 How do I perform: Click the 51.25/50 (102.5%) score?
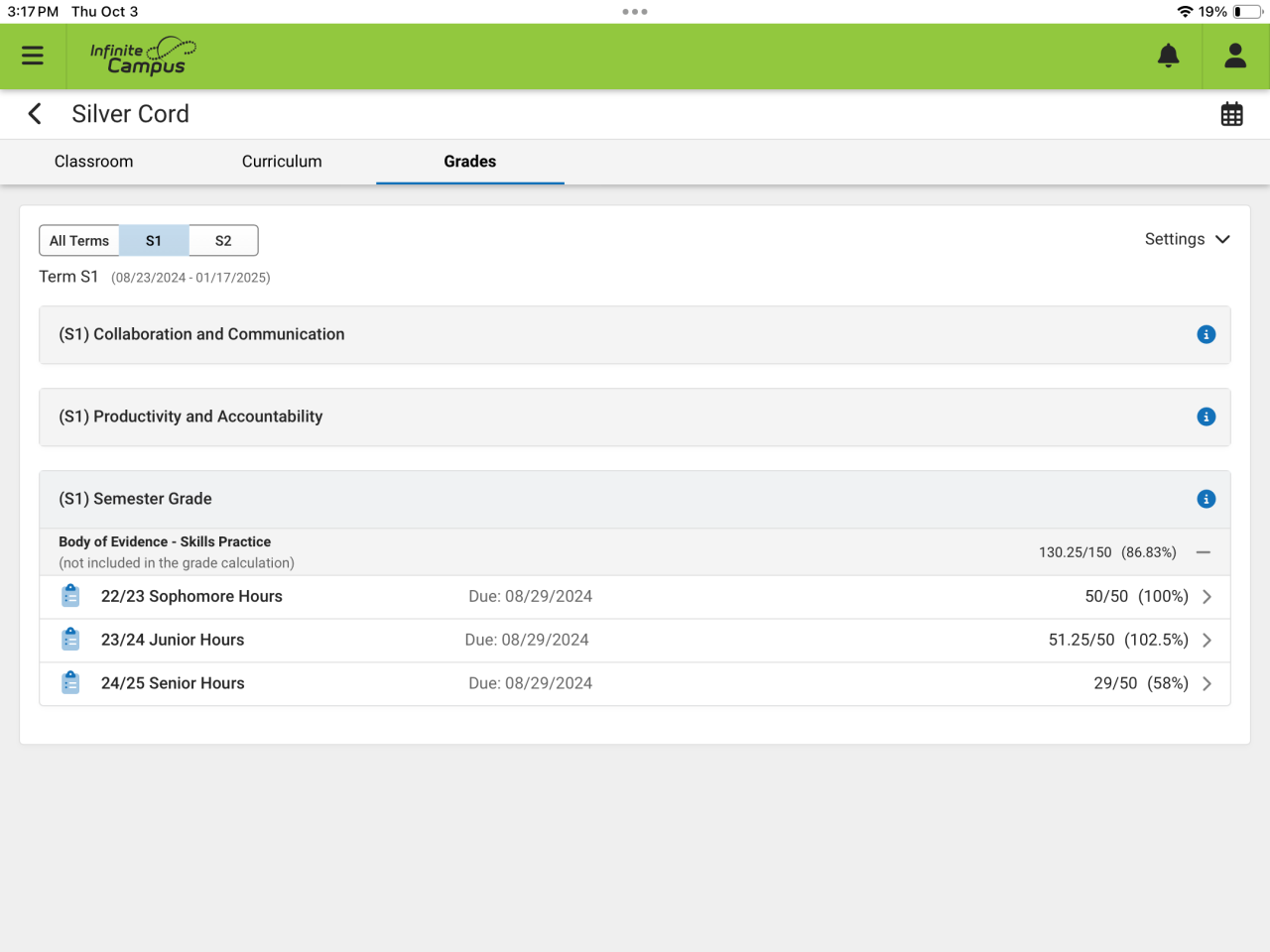click(x=1118, y=641)
